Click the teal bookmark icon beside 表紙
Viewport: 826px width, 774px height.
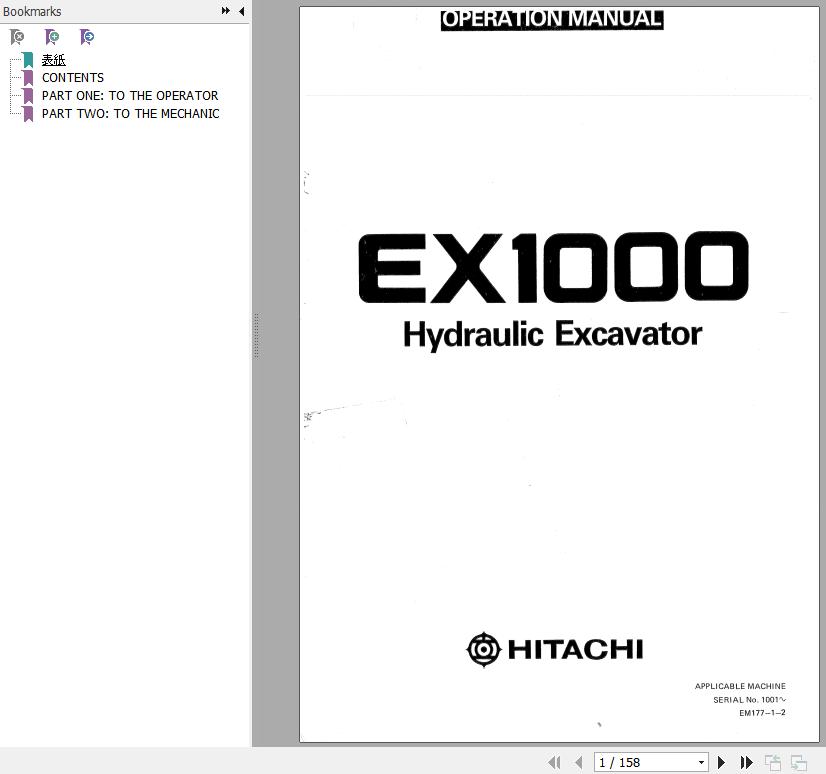[x=28, y=60]
